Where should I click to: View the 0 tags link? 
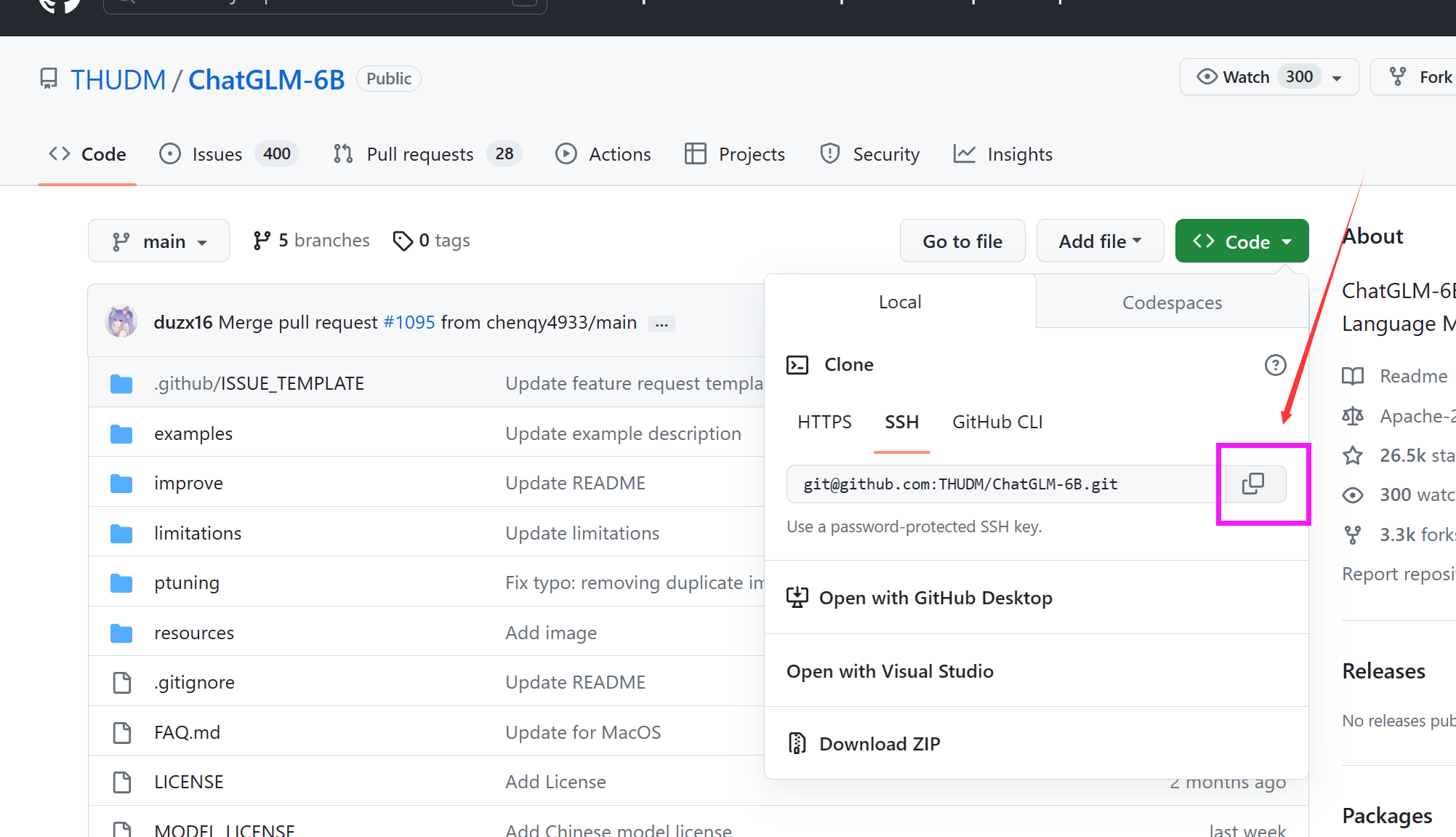tap(431, 240)
